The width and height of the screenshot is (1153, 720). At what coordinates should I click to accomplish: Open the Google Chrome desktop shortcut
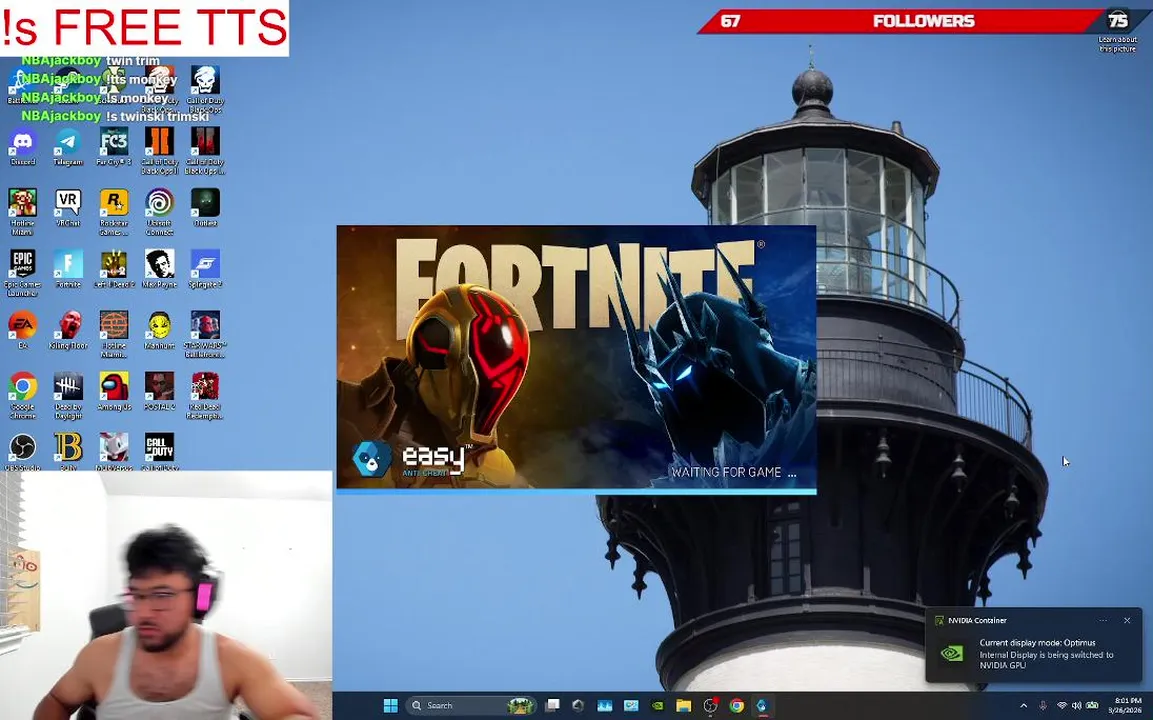23,395
